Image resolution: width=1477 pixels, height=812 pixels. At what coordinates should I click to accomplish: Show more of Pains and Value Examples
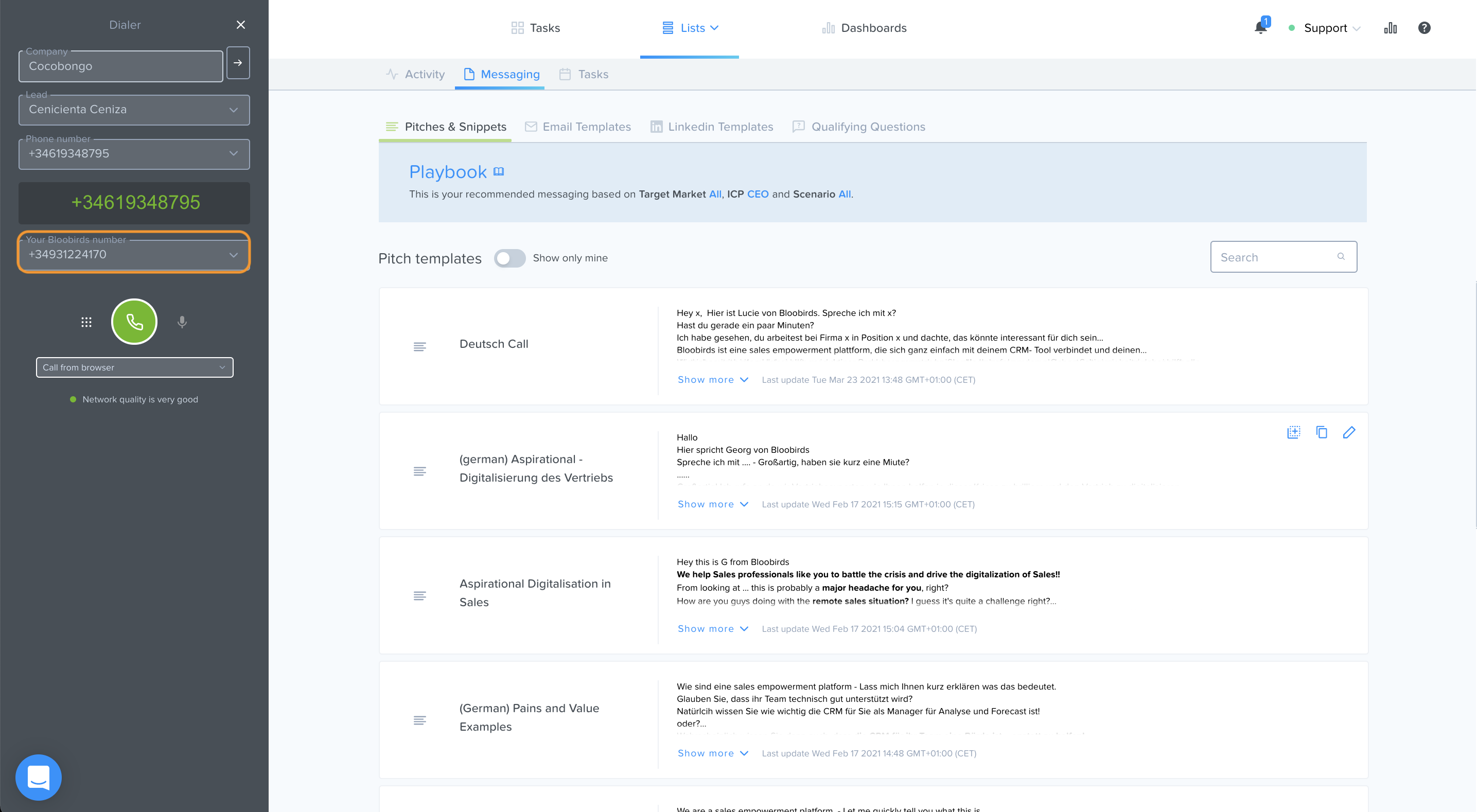[713, 753]
